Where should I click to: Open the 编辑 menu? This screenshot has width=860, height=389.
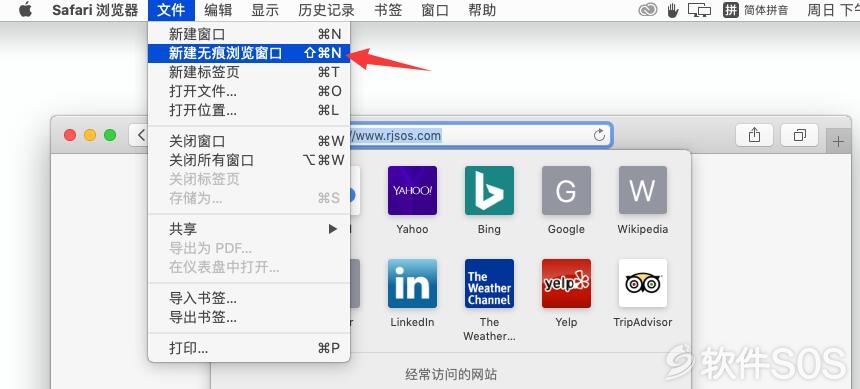pyautogui.click(x=218, y=10)
